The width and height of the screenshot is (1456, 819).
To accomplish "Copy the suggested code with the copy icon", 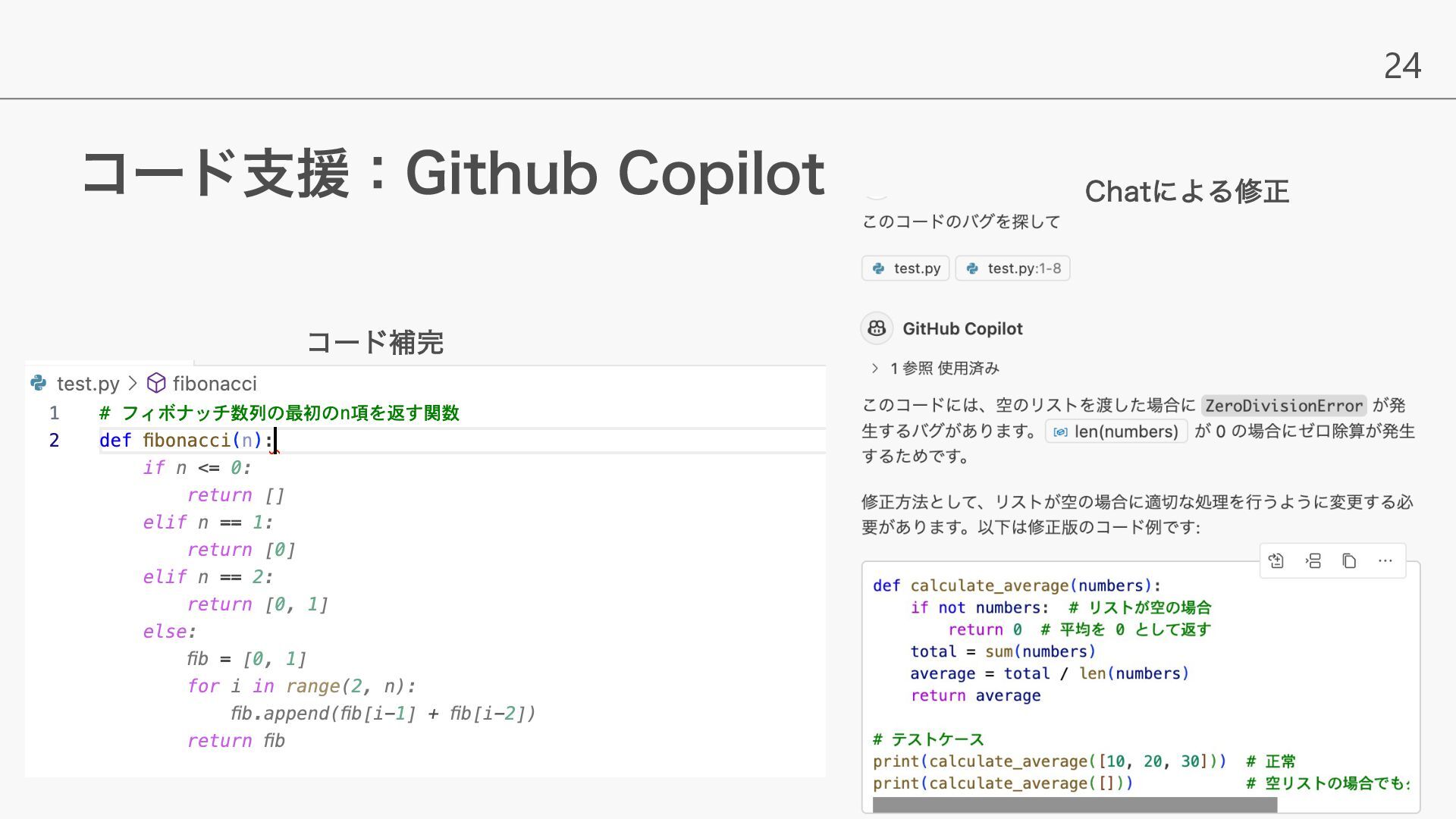I will [1349, 561].
